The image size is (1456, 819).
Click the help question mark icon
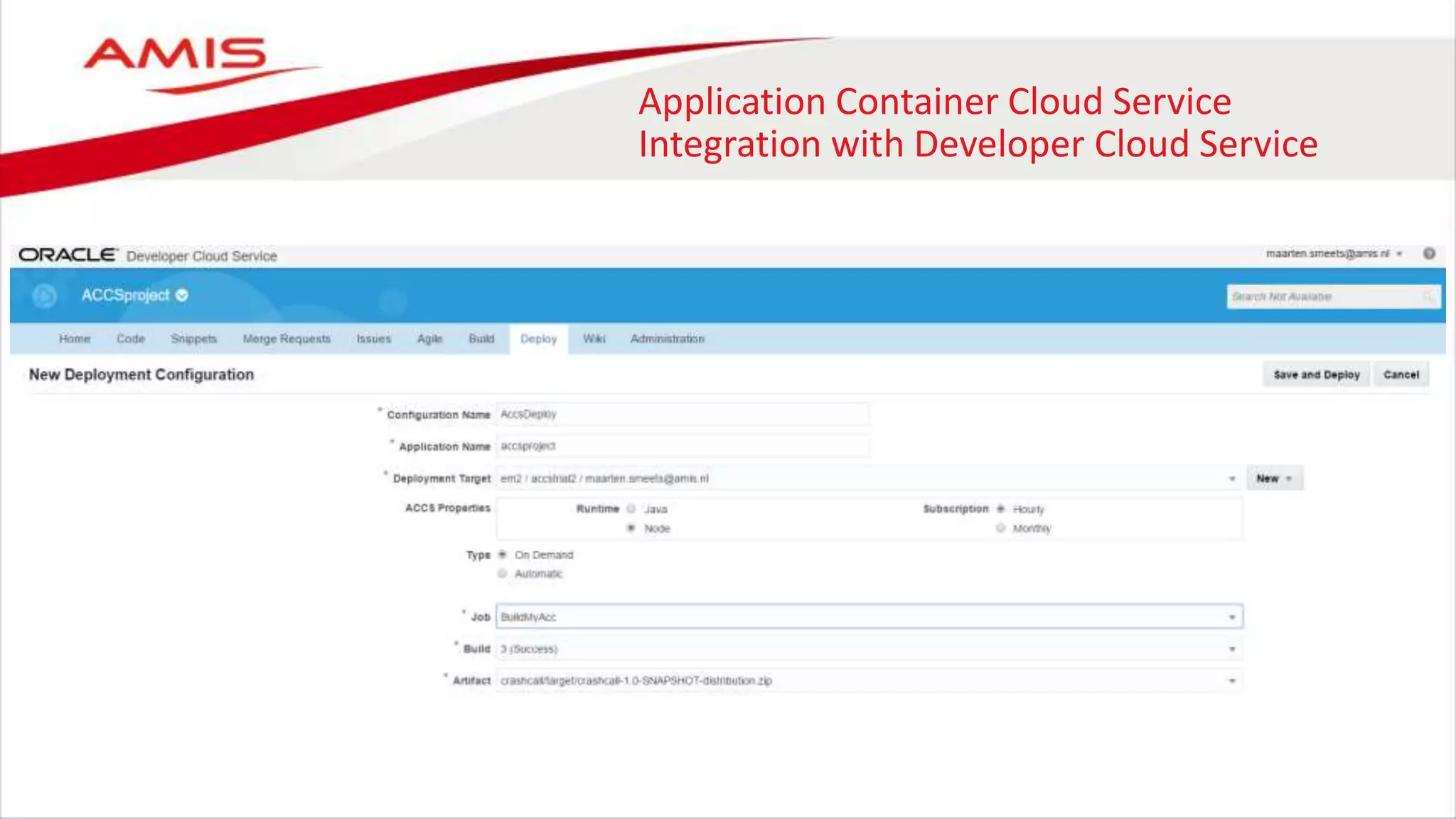coord(1429,254)
